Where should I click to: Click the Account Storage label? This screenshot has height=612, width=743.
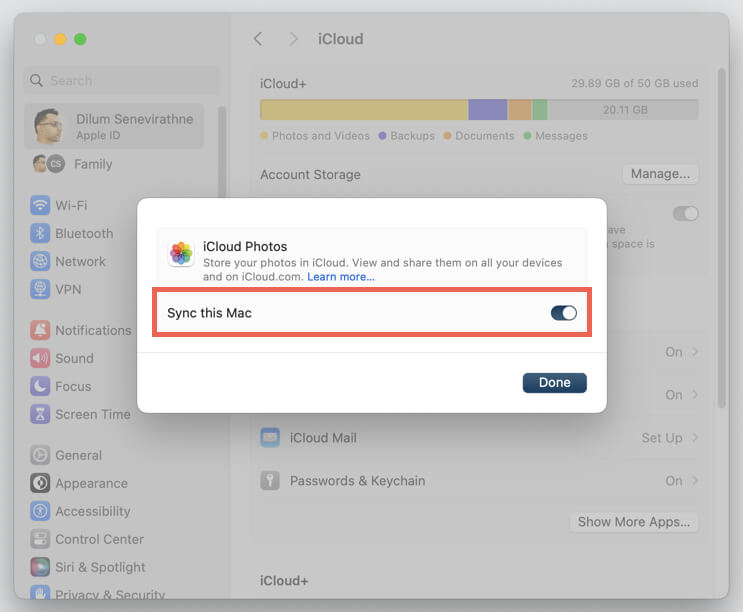click(310, 174)
